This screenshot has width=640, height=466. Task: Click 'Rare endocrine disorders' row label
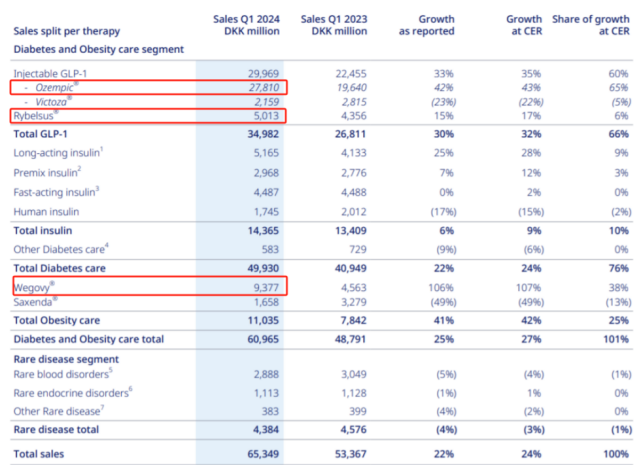tap(73, 393)
